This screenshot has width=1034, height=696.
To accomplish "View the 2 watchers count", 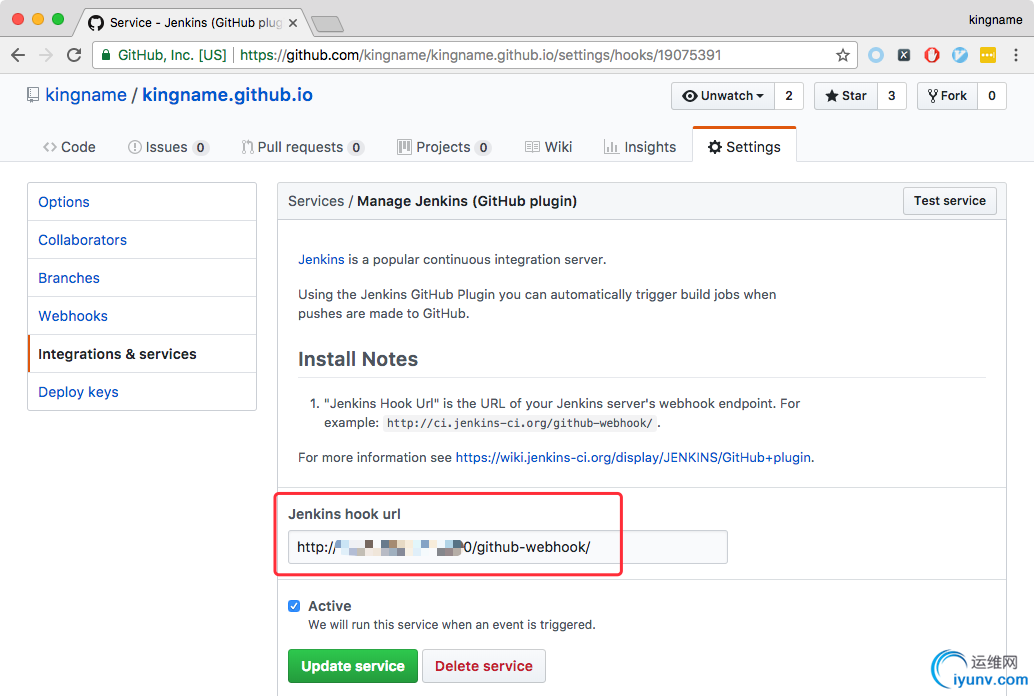I will coord(789,96).
